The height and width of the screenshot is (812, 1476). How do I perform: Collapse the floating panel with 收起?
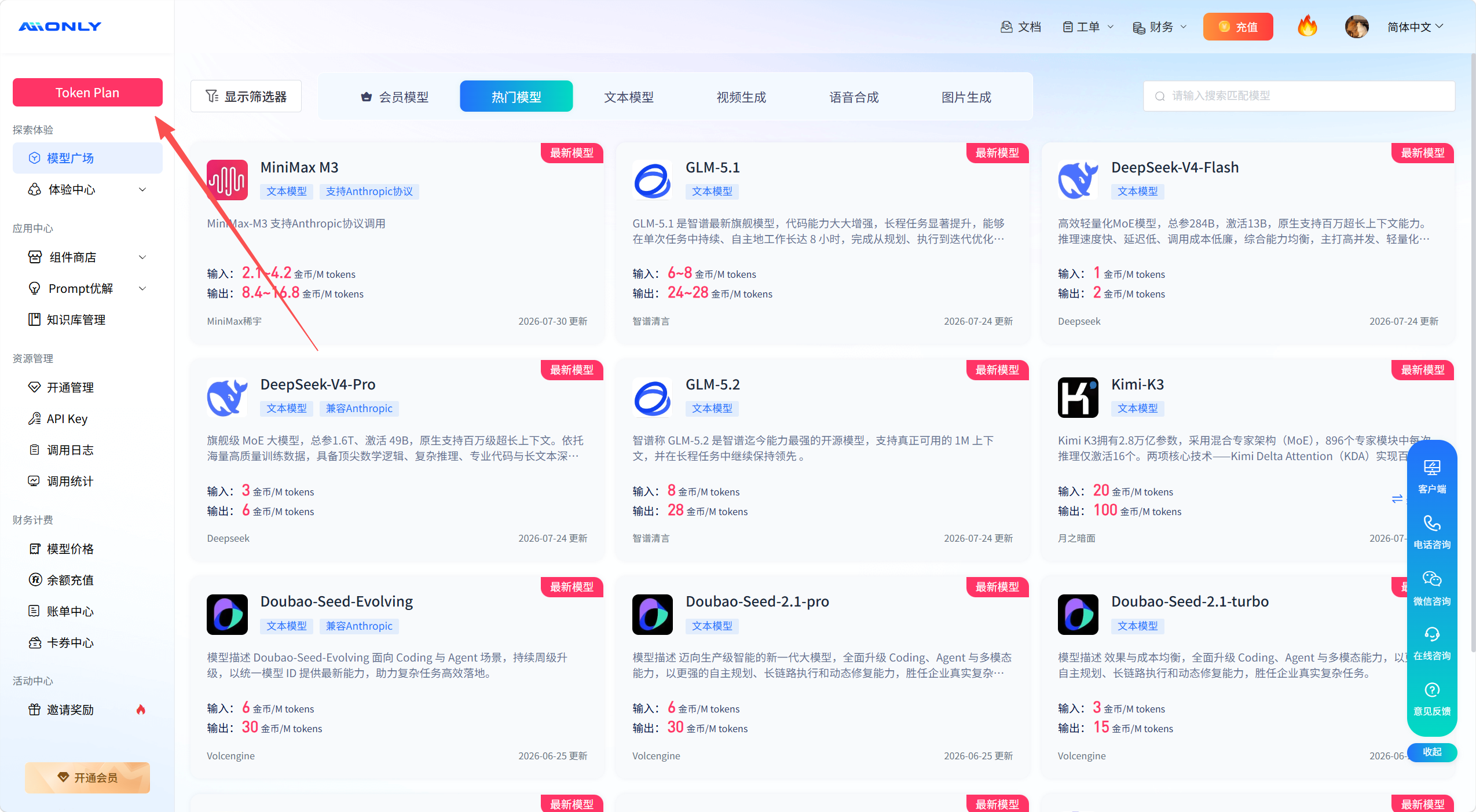pyautogui.click(x=1432, y=752)
